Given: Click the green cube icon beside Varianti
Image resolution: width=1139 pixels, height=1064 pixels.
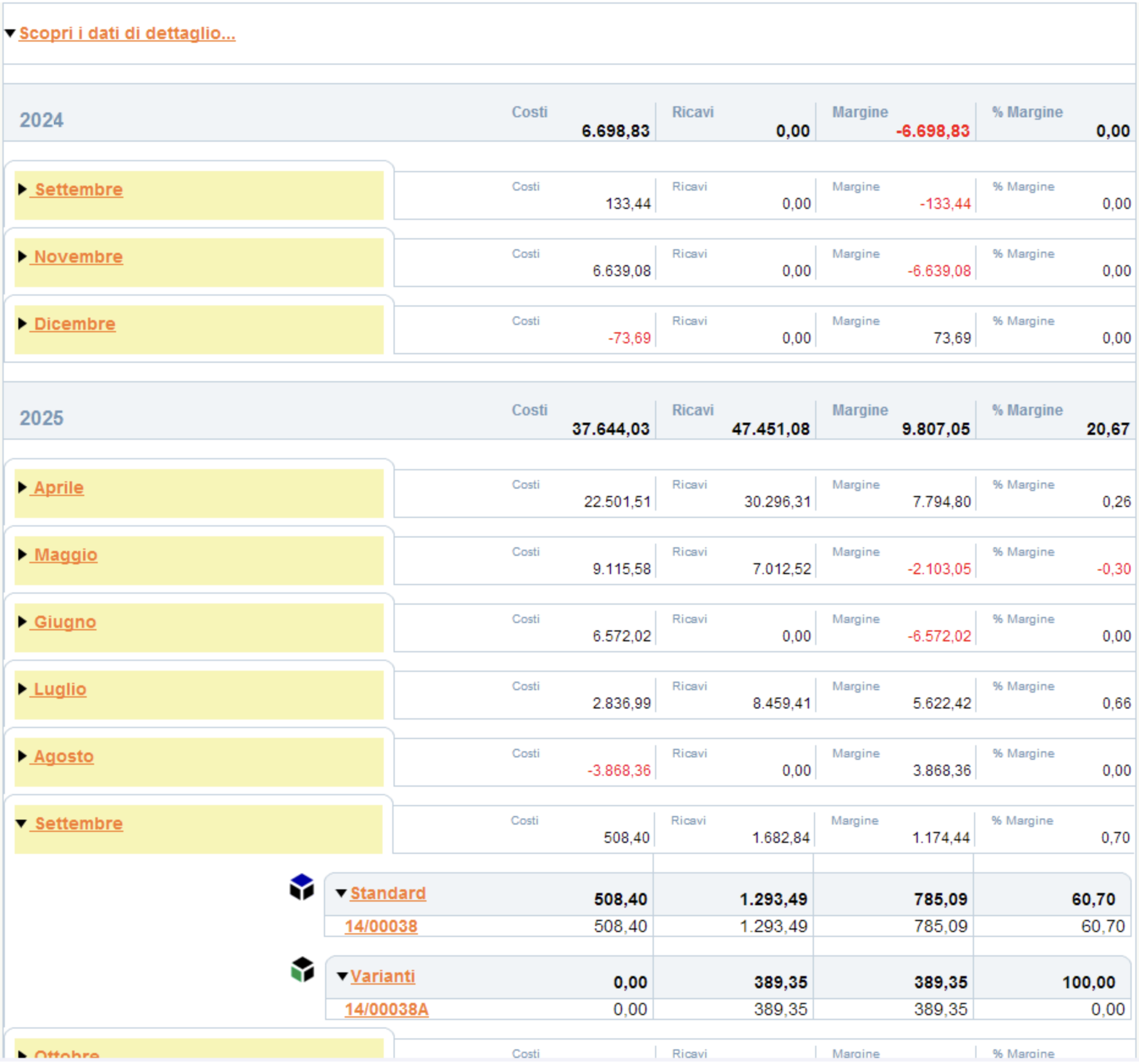Looking at the screenshot, I should pyautogui.click(x=302, y=969).
